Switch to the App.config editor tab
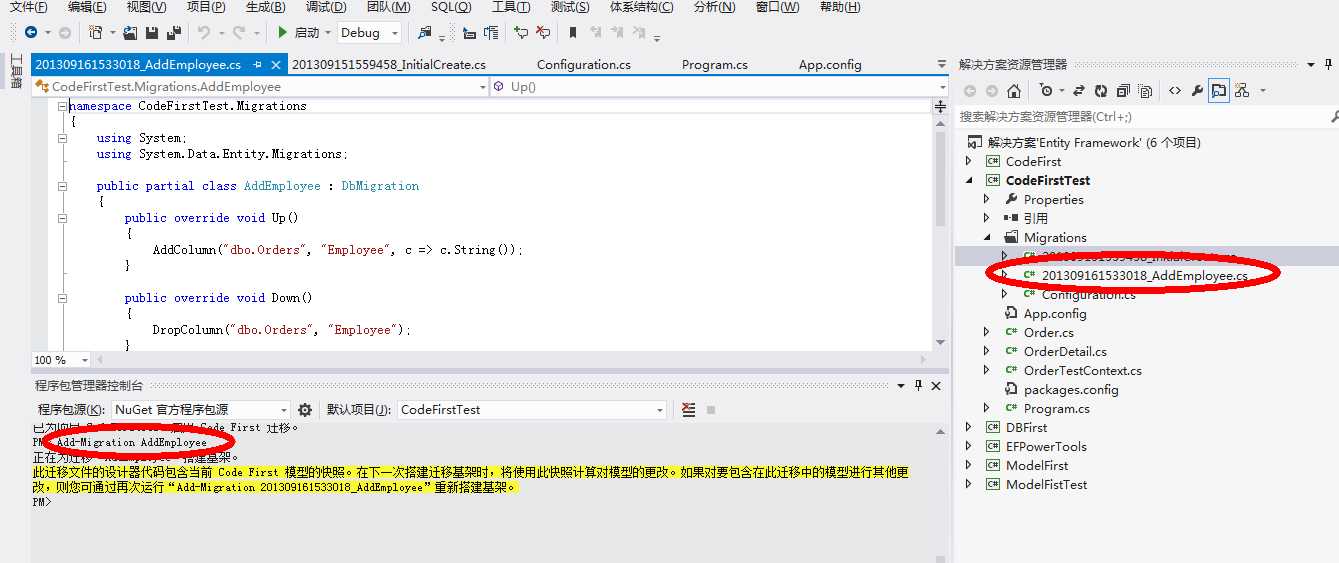The height and width of the screenshot is (563, 1339). coord(830,65)
